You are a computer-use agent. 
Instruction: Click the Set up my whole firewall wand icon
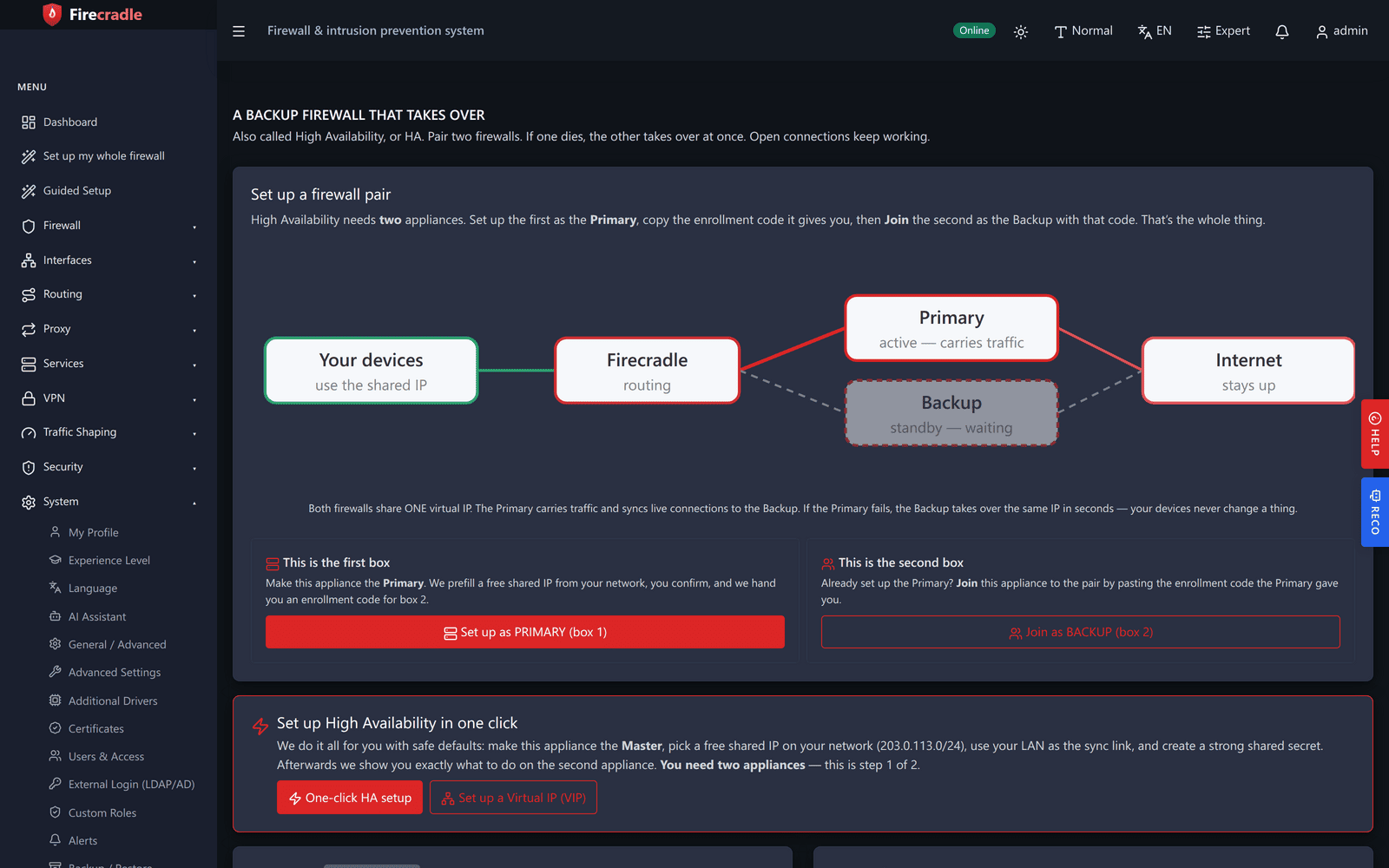[x=29, y=156]
